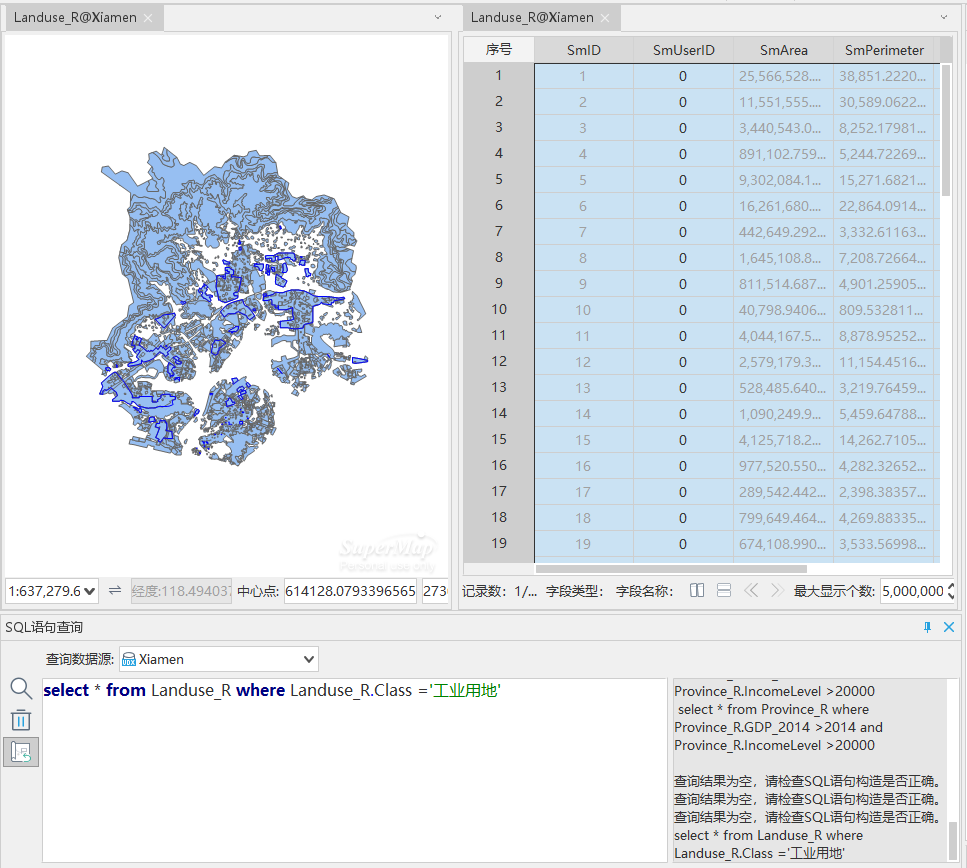Close the SQL语句查询 panel

(949, 627)
